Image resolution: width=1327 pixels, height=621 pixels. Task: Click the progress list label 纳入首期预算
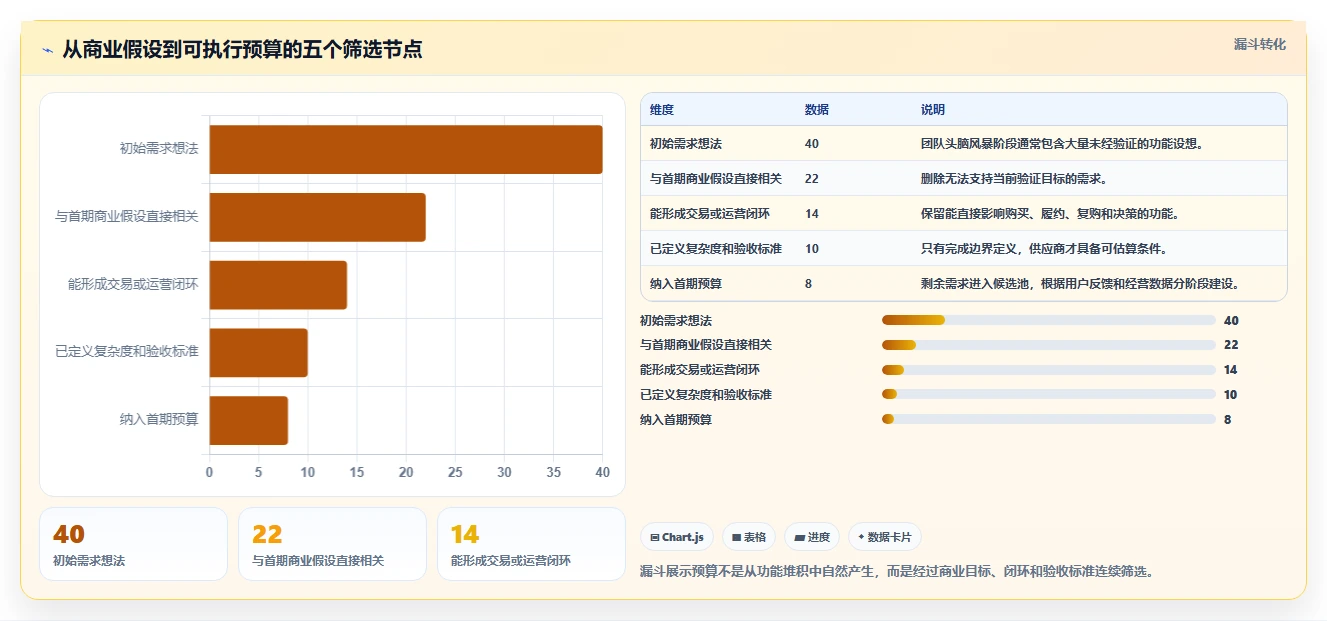click(676, 420)
